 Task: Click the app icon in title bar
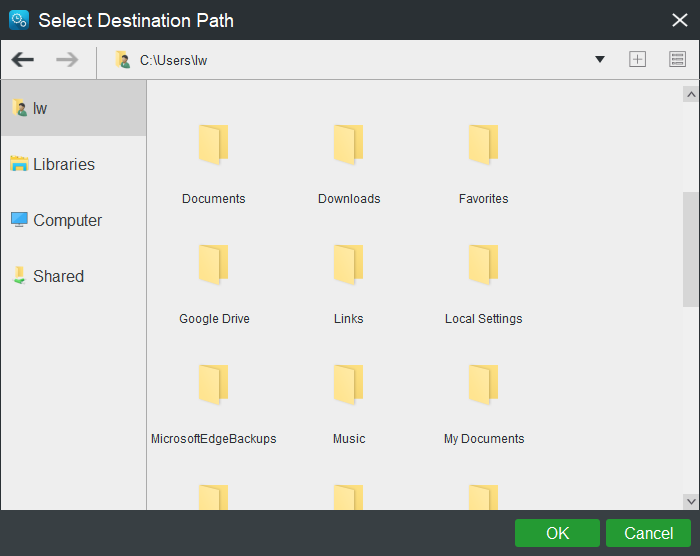[x=19, y=20]
